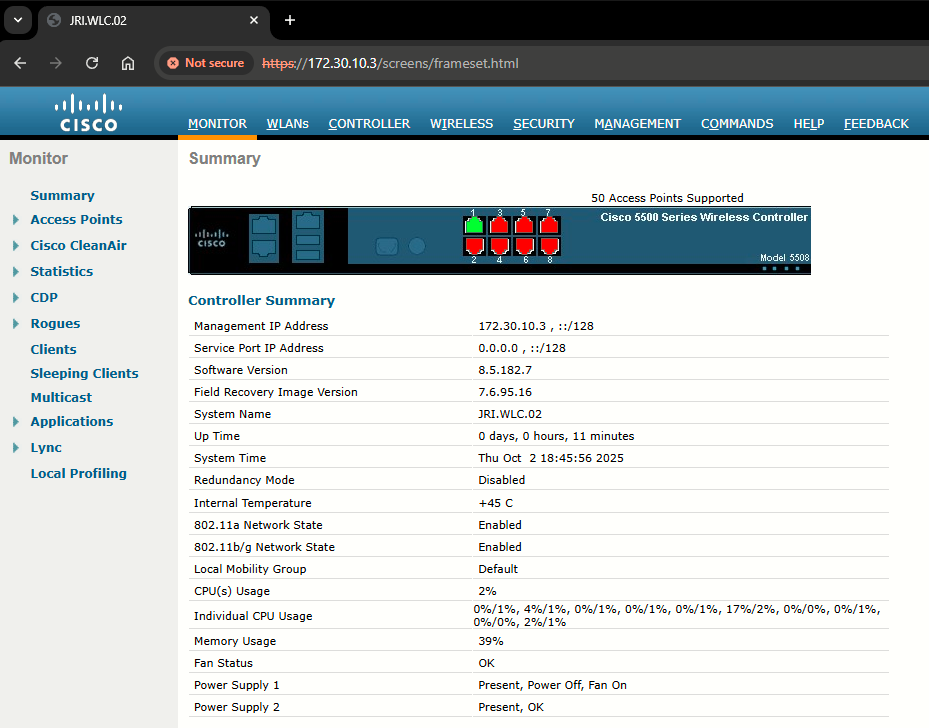Click the browser Forward arrow
929x728 pixels.
coord(56,63)
